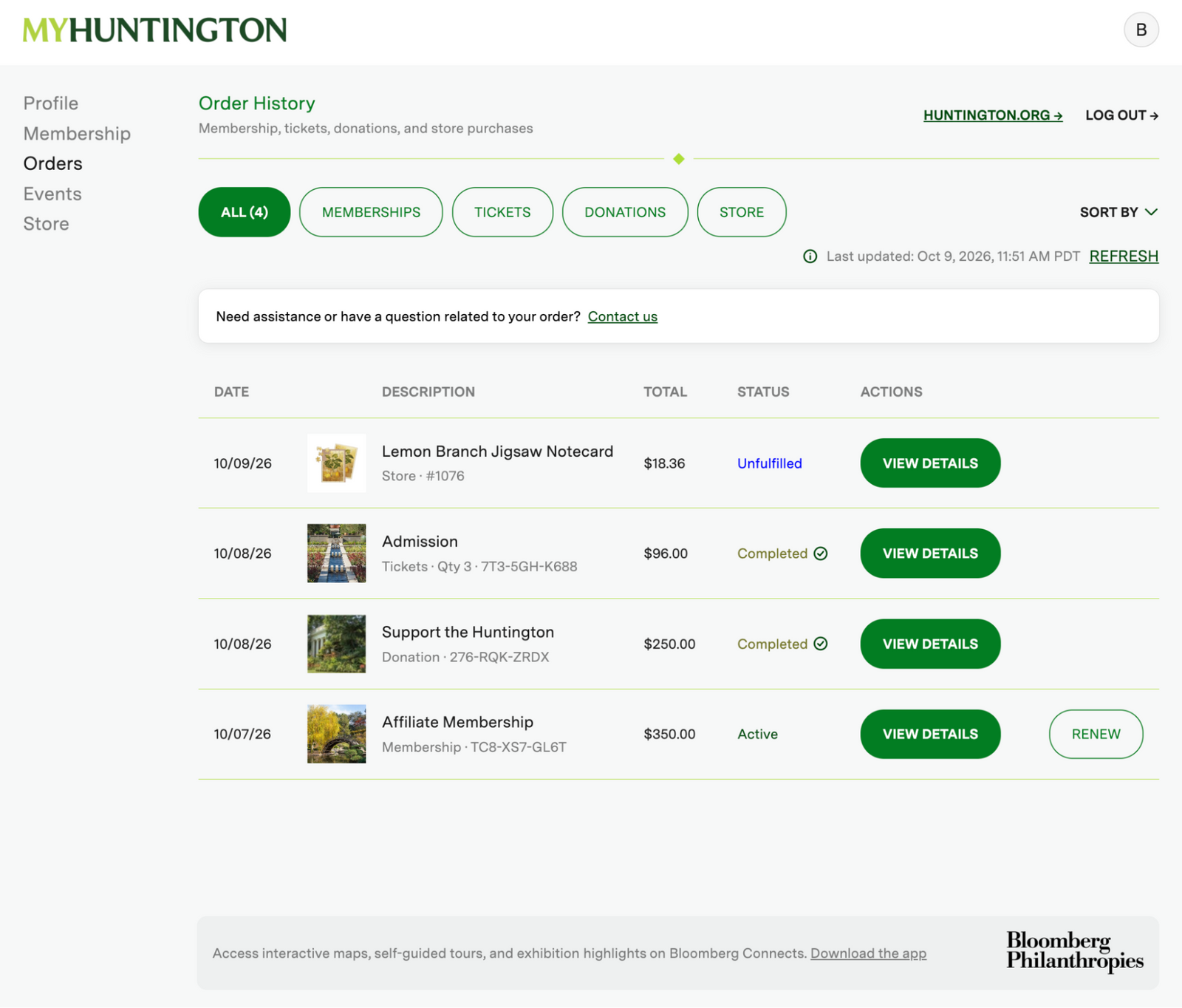View details for Support the Huntington donation
The width and height of the screenshot is (1182, 1008).
pos(930,644)
